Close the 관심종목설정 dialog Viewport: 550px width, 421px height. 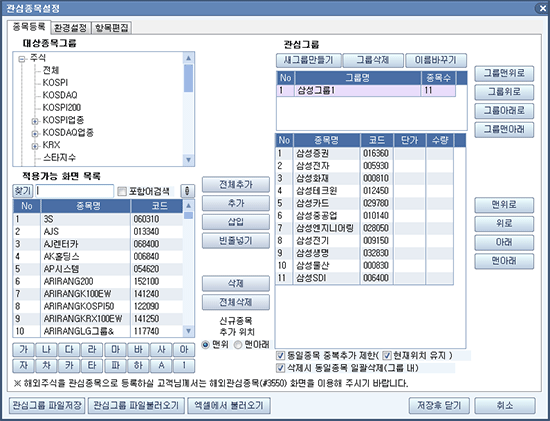pos(542,8)
